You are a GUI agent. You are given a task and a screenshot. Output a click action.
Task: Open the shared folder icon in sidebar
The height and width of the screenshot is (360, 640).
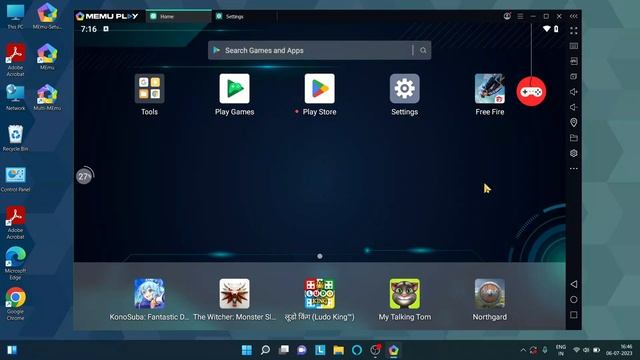click(x=573, y=138)
